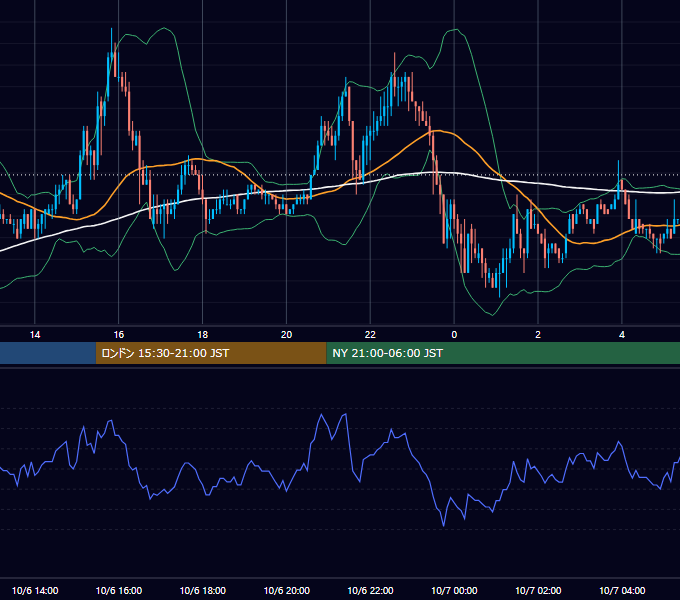Click hour label 16 on upper axis
Screen dimensions: 680x600
click(118, 335)
